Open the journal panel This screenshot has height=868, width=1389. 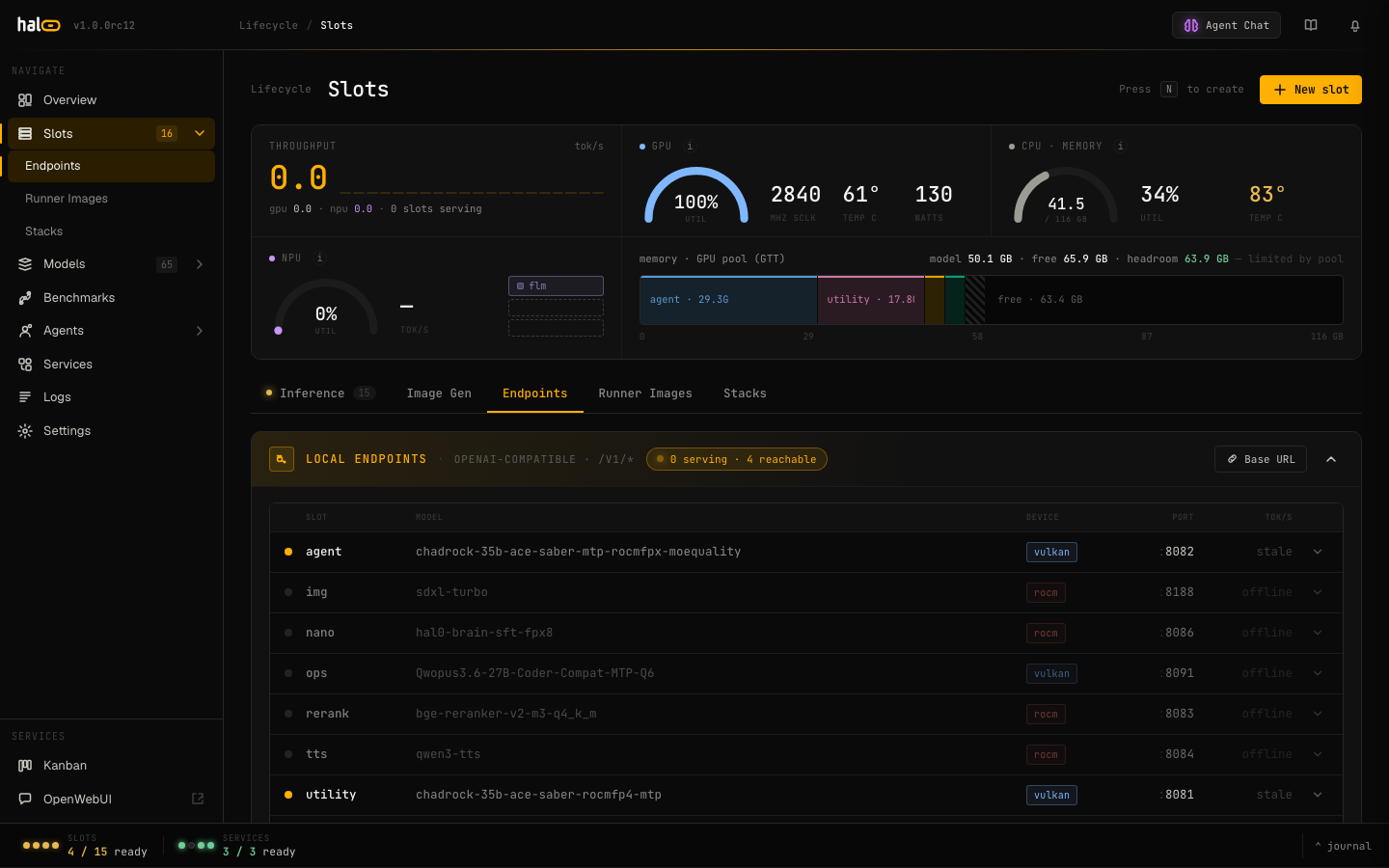1343,846
